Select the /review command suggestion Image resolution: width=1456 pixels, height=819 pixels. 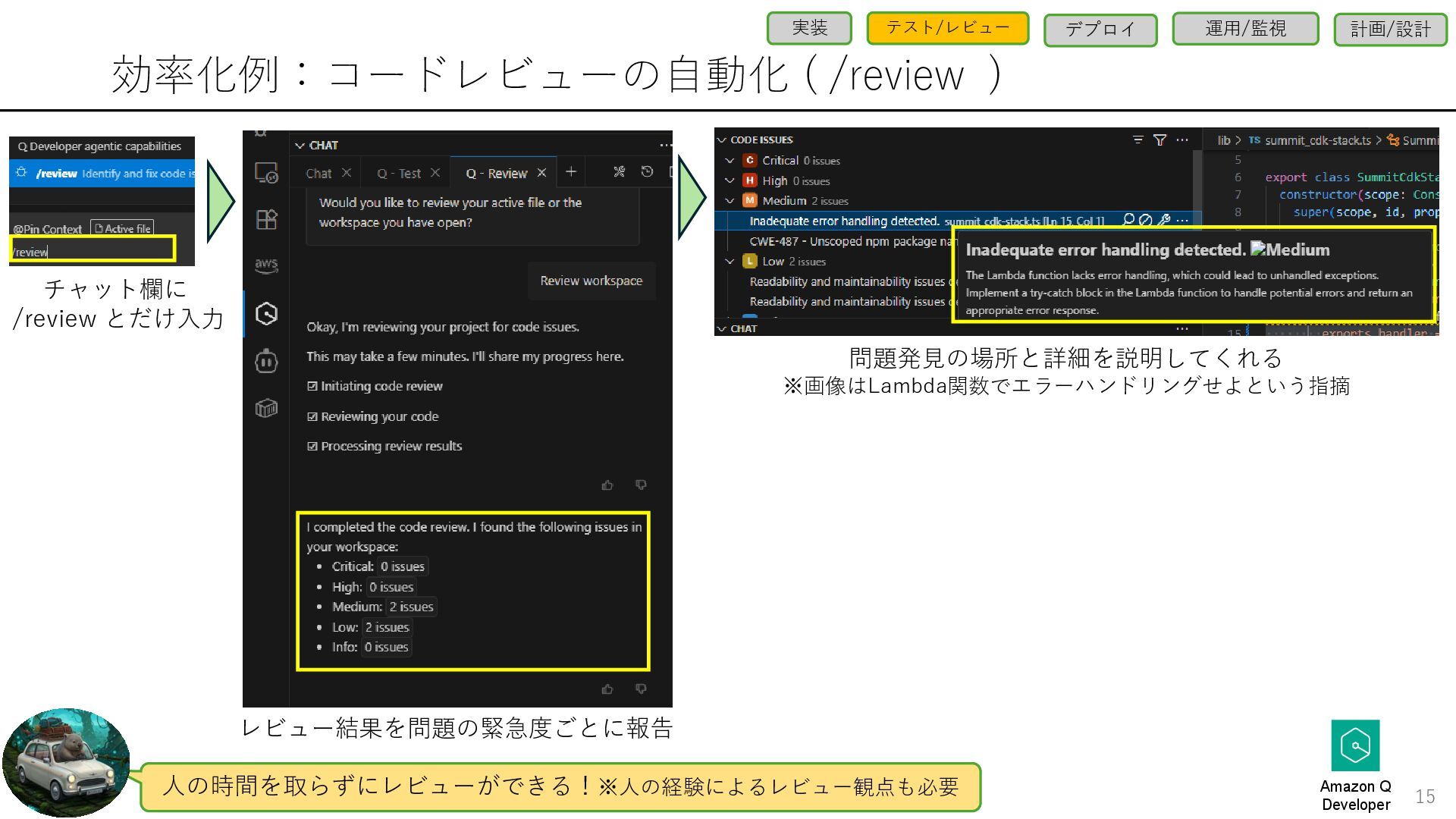click(x=102, y=173)
